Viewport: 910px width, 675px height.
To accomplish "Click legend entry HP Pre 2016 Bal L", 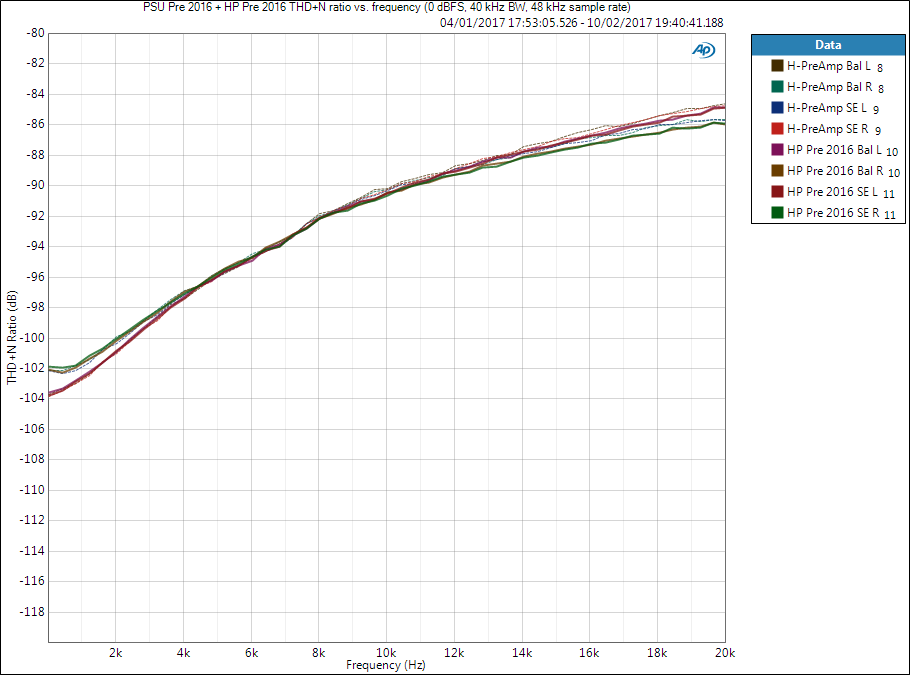I will point(834,150).
